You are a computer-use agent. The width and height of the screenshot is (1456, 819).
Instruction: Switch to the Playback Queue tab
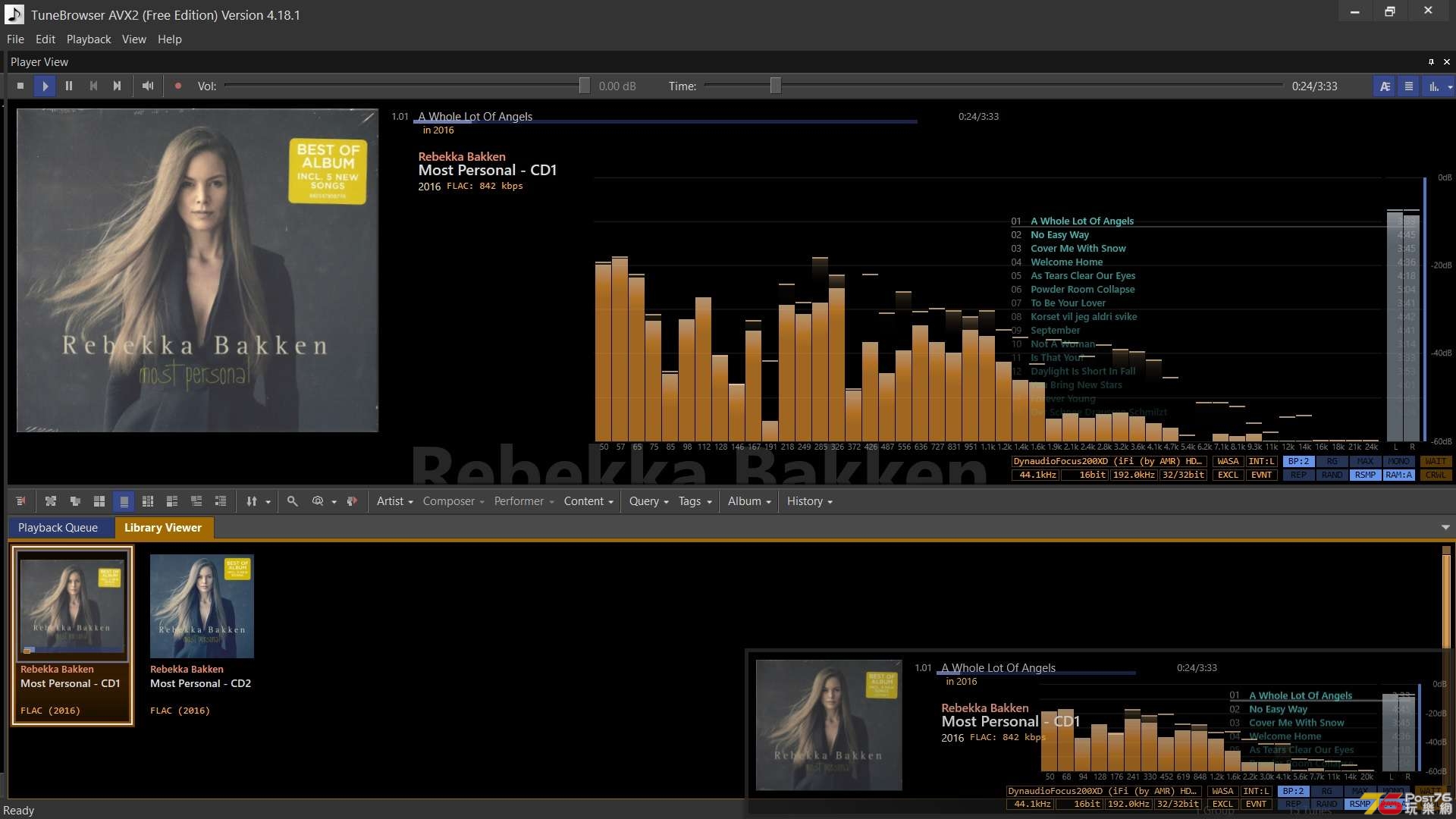58,528
